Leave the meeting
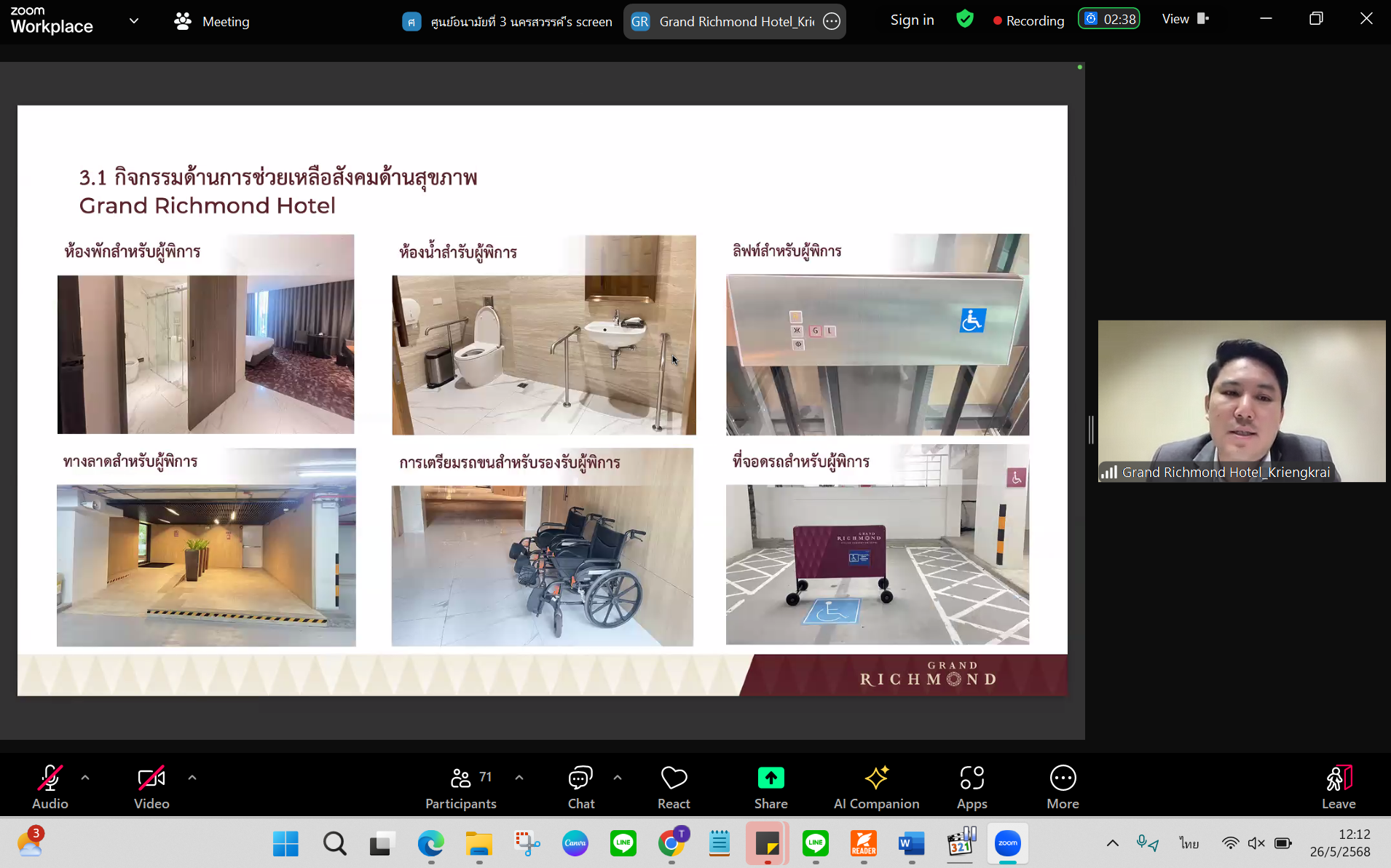 point(1339,787)
